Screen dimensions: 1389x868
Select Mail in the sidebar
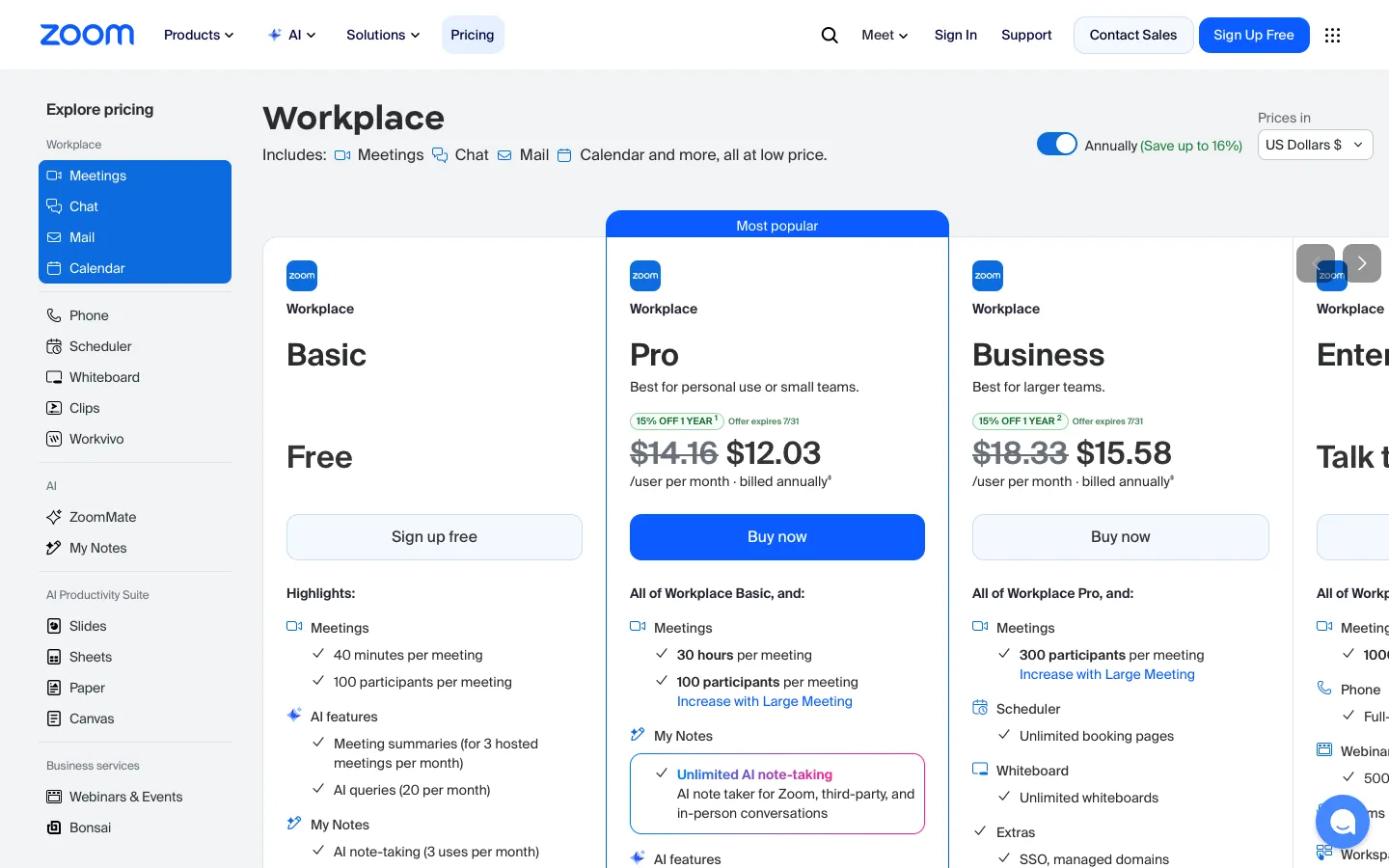coord(135,237)
